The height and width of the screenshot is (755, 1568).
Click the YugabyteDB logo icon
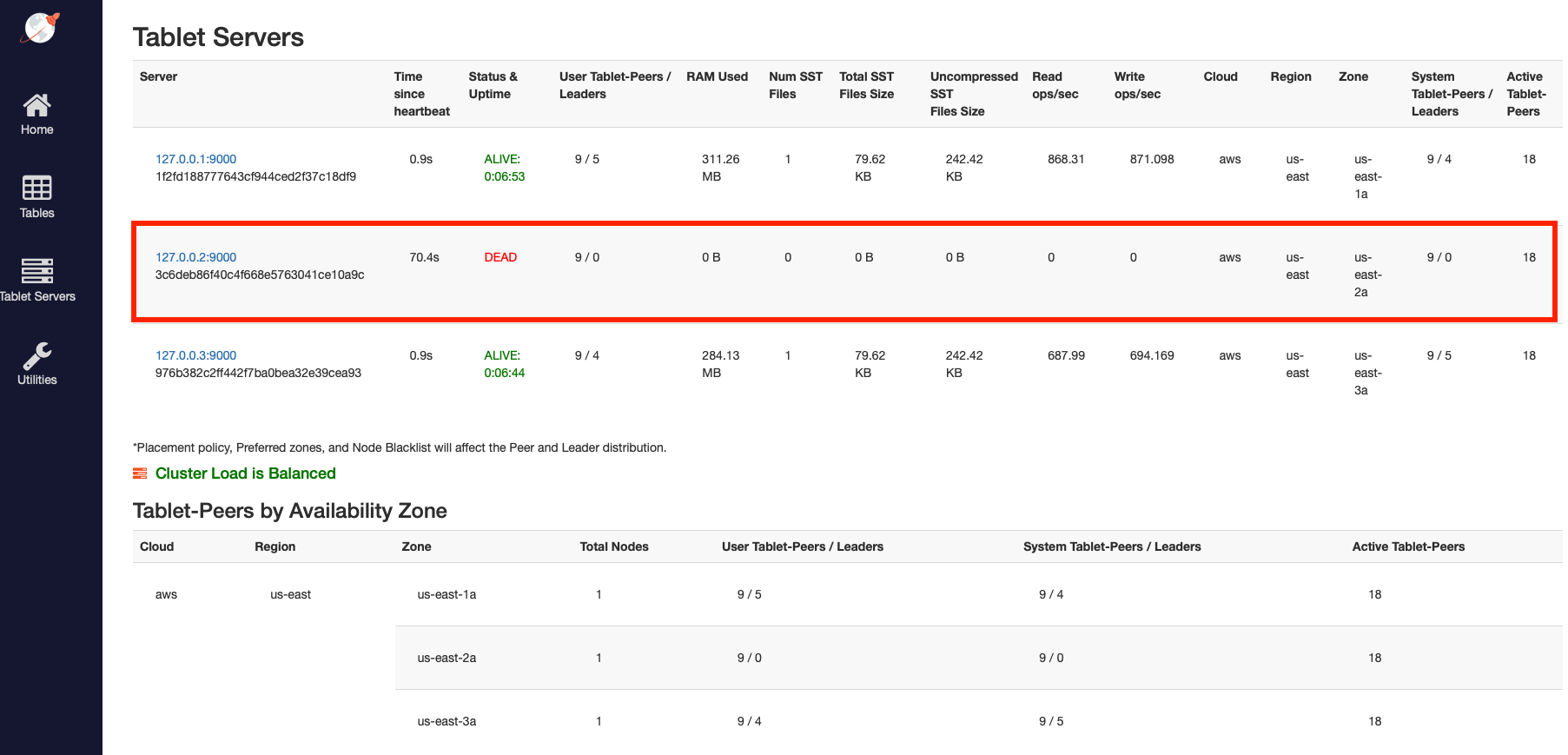click(40, 28)
